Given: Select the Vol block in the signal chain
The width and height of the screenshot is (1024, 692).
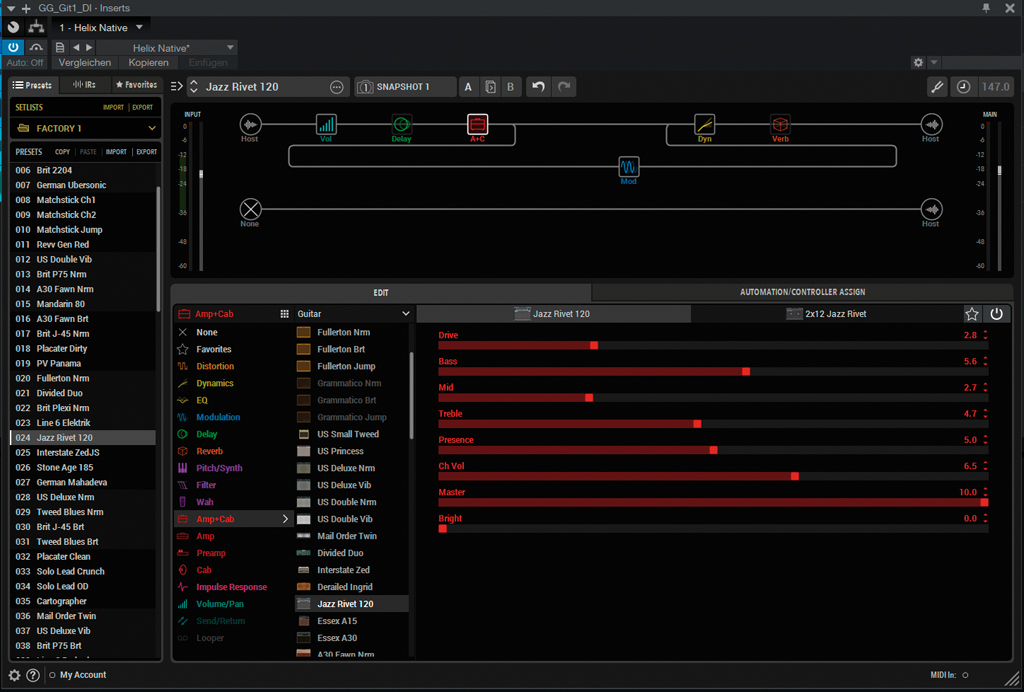Looking at the screenshot, I should tap(326, 124).
